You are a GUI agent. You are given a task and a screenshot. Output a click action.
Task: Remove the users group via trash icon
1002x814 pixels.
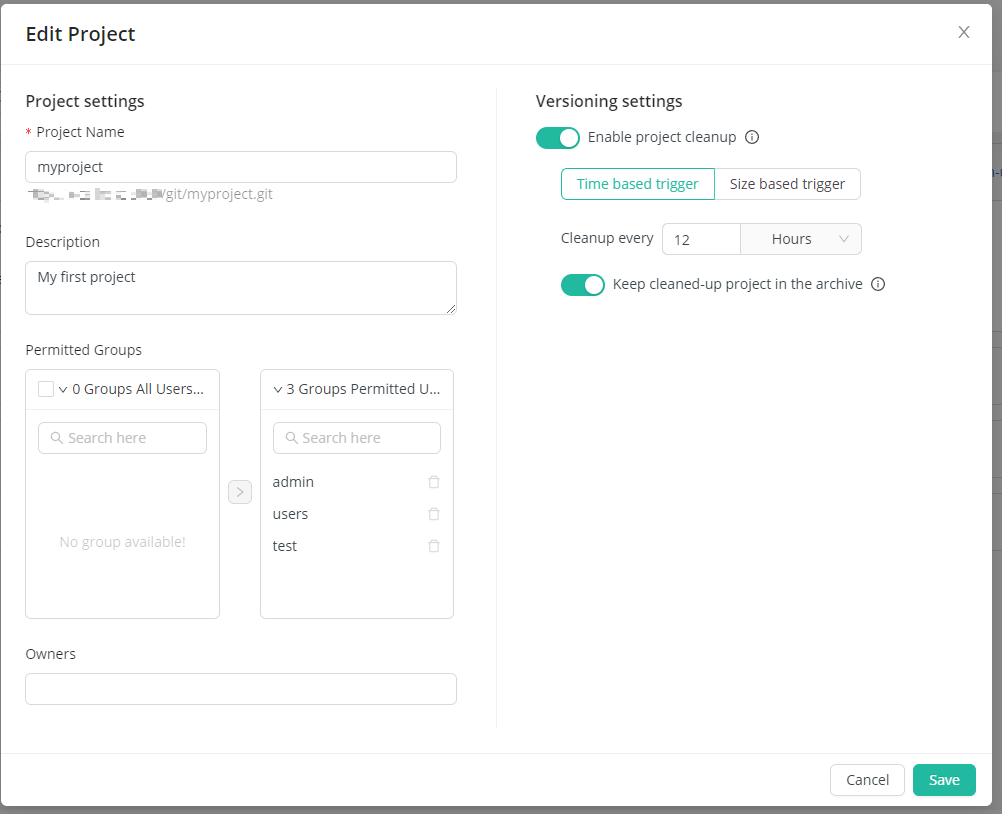(x=434, y=513)
